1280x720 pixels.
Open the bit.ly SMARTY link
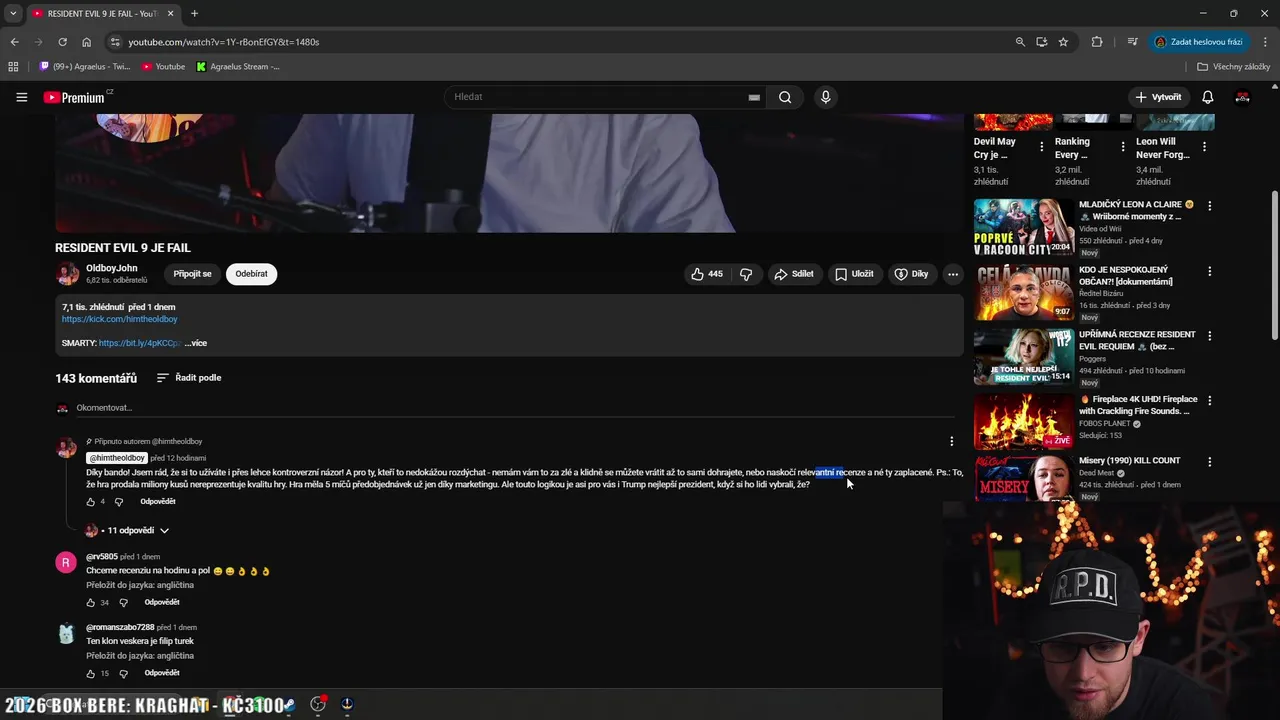click(x=140, y=343)
